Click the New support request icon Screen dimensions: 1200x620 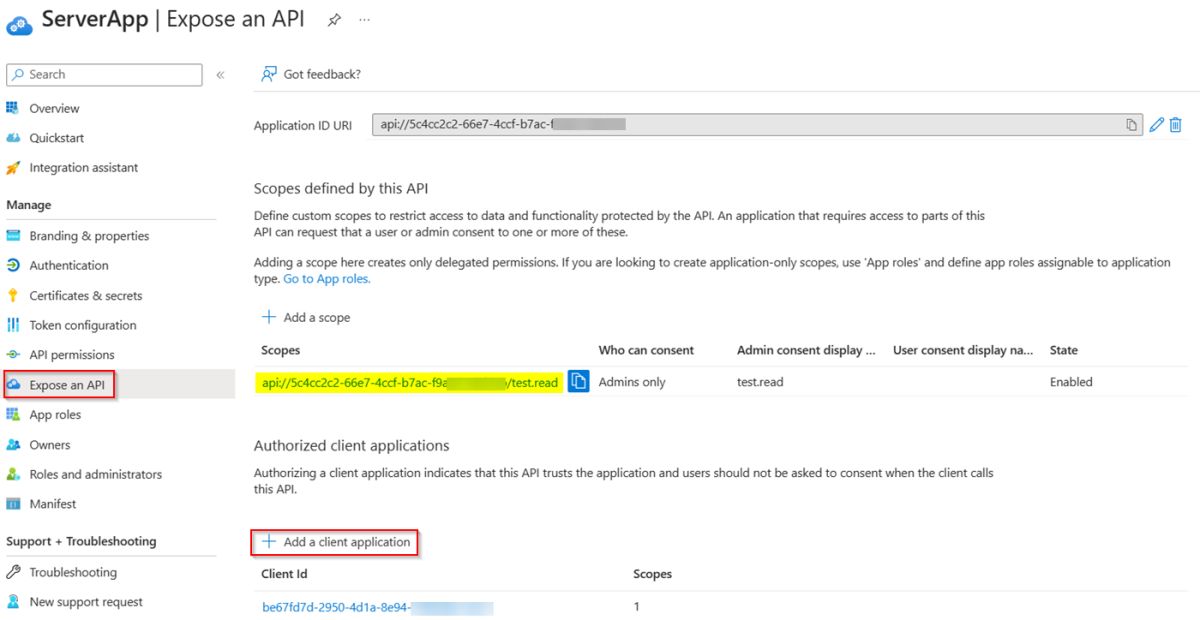(x=13, y=602)
